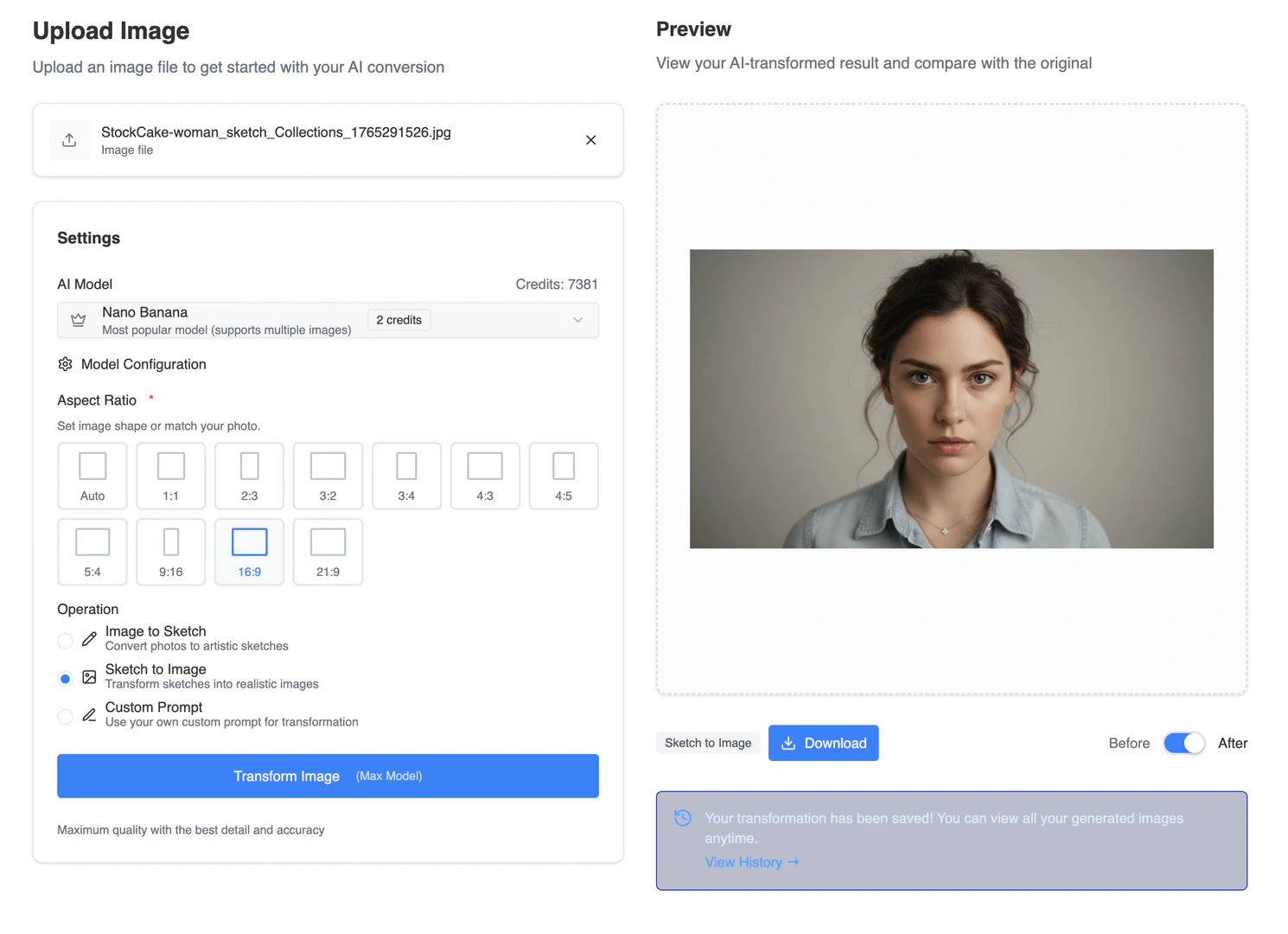The image size is (1288, 934).
Task: Click the pencil icon for Image to Sketch
Action: click(x=88, y=637)
